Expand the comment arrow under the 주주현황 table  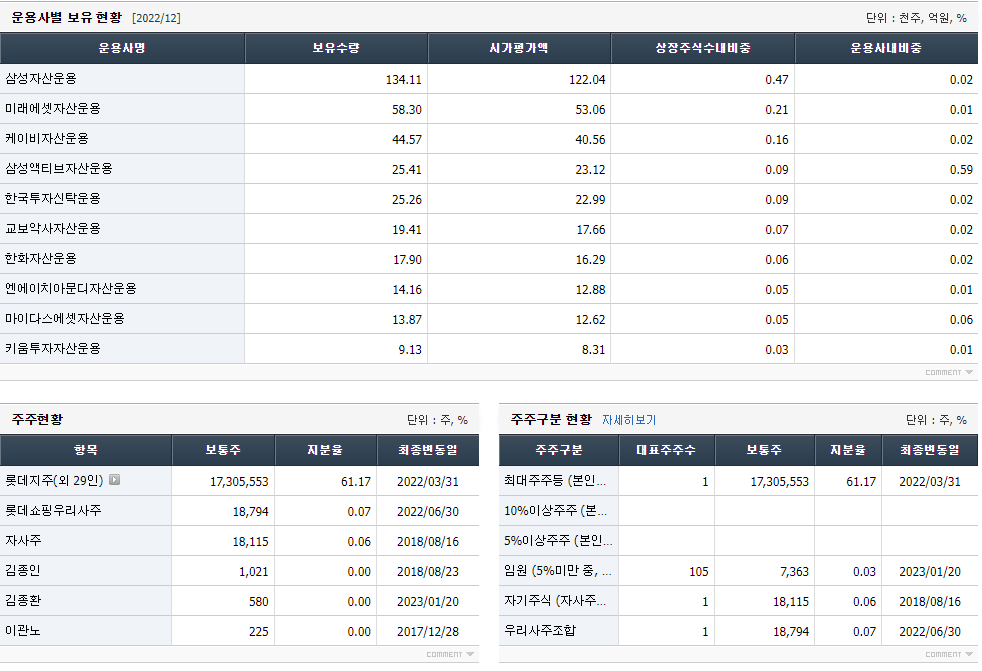coord(470,654)
